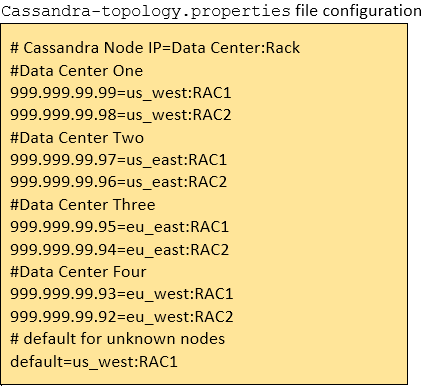The width and height of the screenshot is (424, 386).
Task: Click the 999.999.99.99=us_west:RAC1 entry
Action: tap(121, 93)
